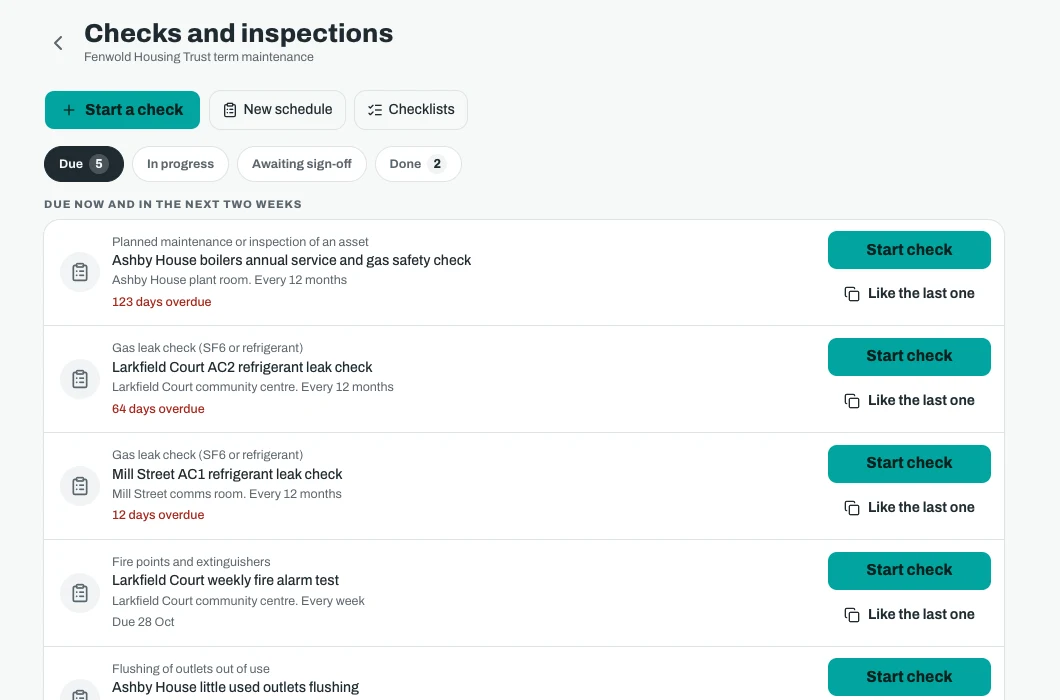The height and width of the screenshot is (700, 1060).
Task: Click copy icon beside Mill Street Like the last one
Action: point(852,507)
